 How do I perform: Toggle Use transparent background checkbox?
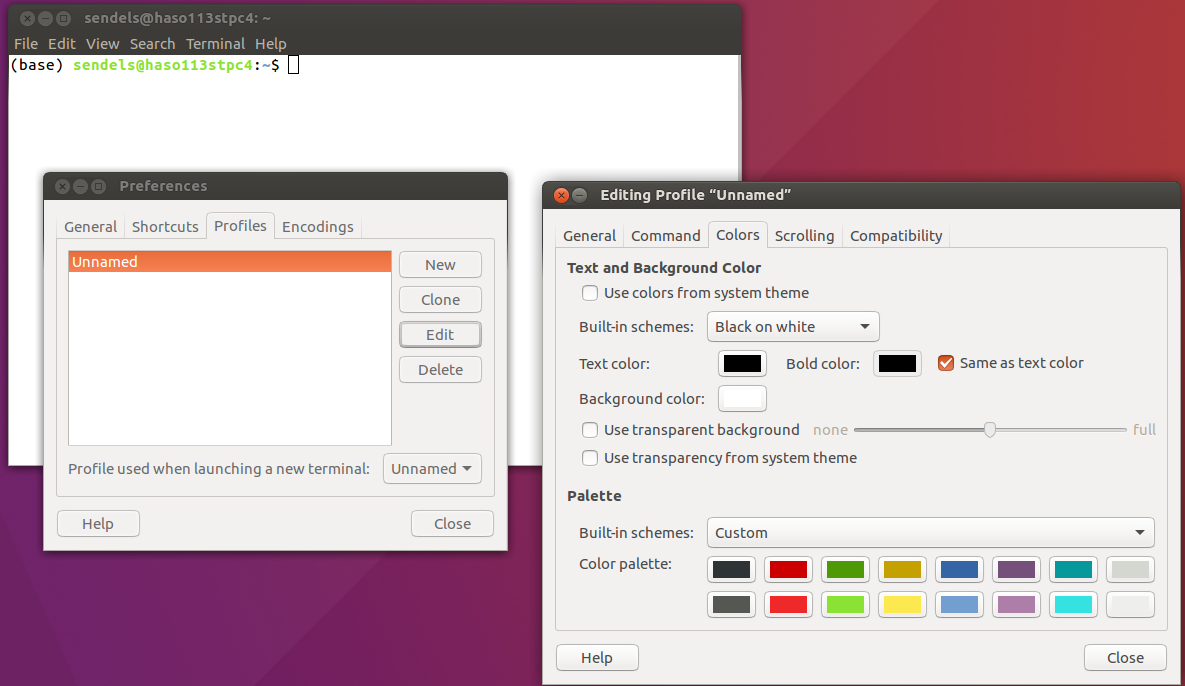click(x=591, y=430)
